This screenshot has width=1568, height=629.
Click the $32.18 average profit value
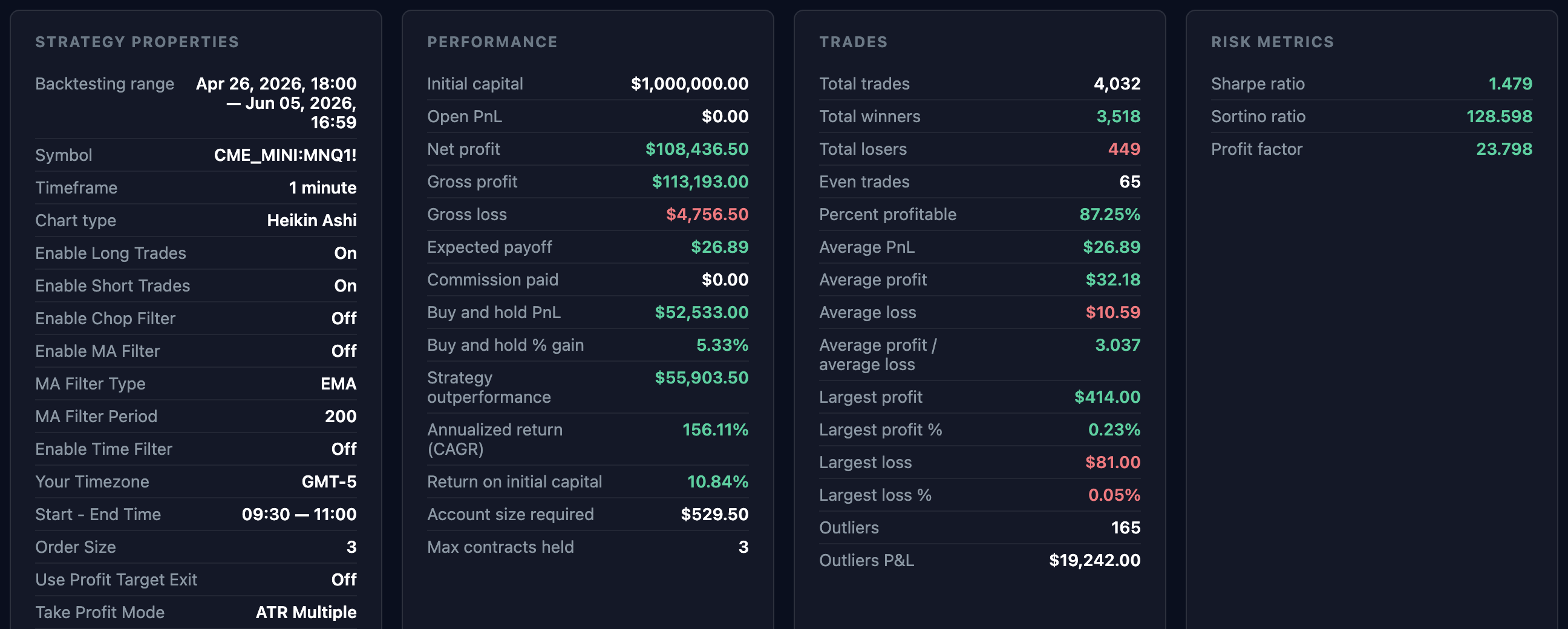1112,280
